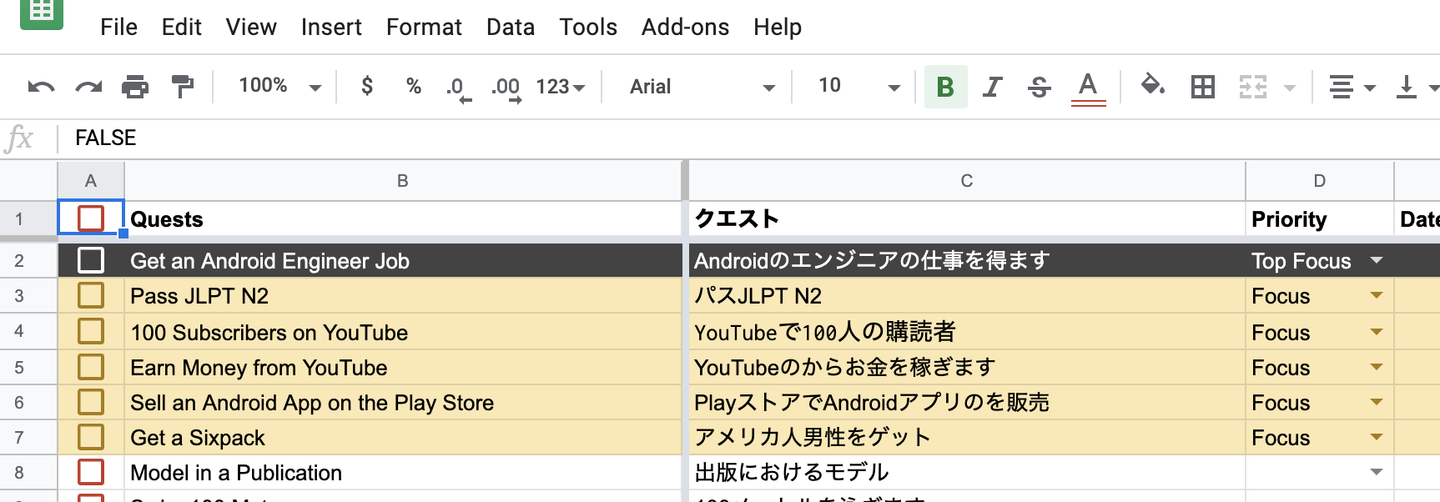Open the Add-ons menu
Viewport: 1440px width, 502px height.
coord(685,27)
